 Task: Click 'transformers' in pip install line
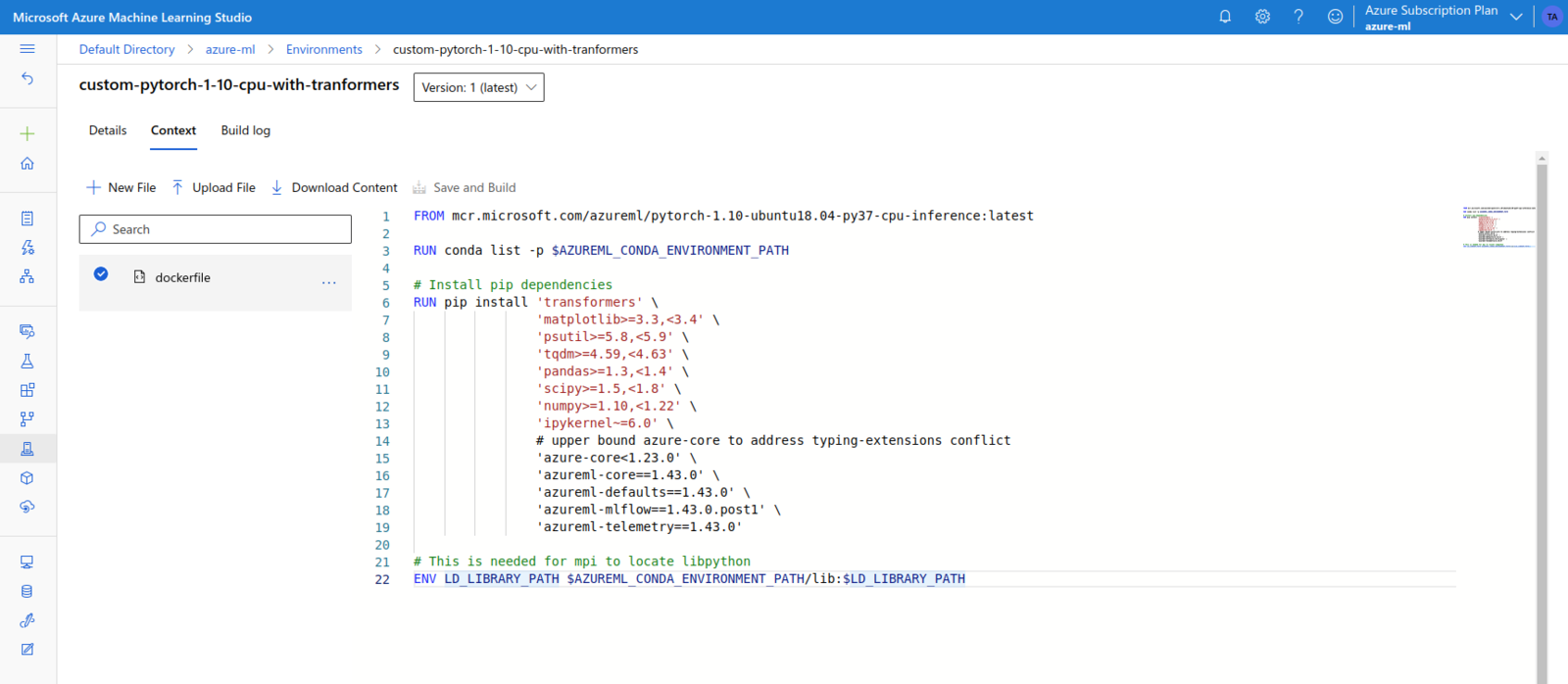point(589,302)
